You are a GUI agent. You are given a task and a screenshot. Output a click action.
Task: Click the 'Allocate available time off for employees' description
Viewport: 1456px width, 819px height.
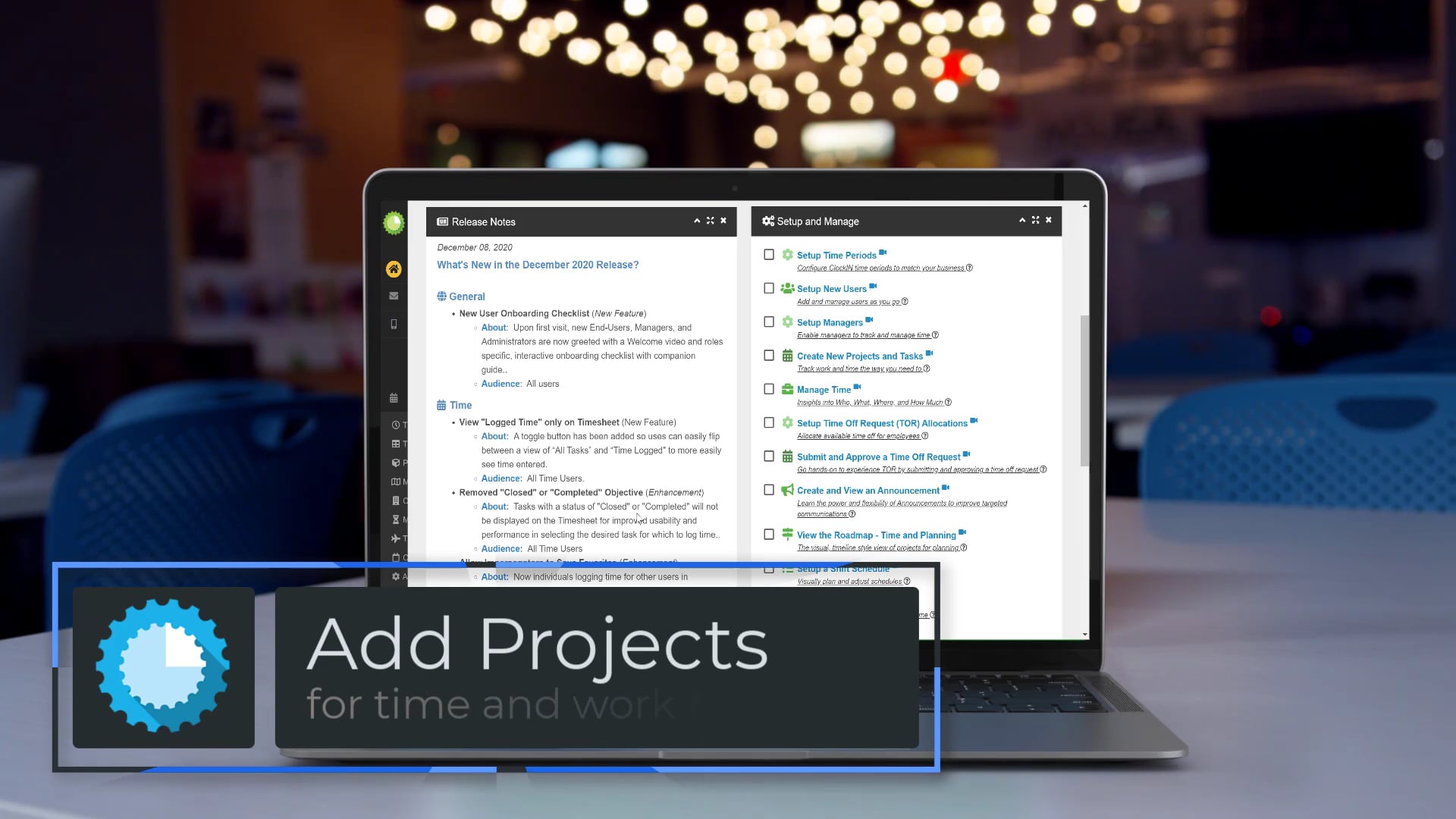[858, 436]
